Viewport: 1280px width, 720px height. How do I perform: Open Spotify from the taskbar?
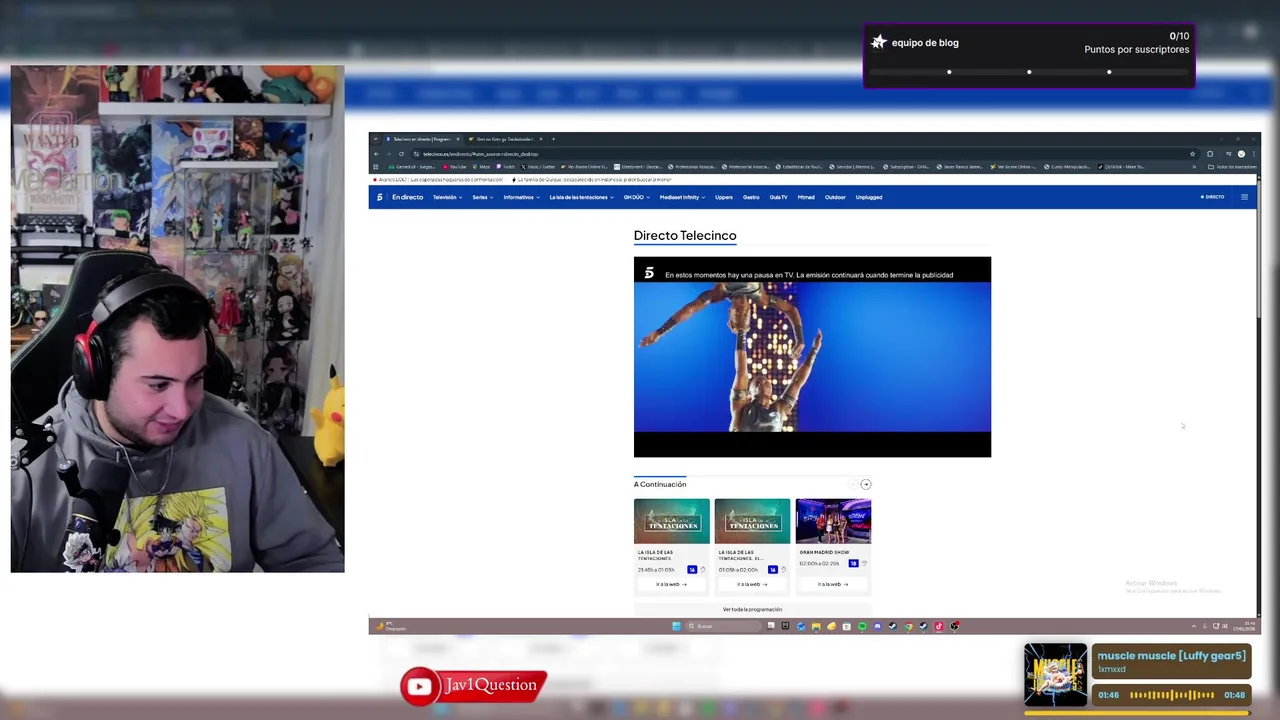pos(862,626)
